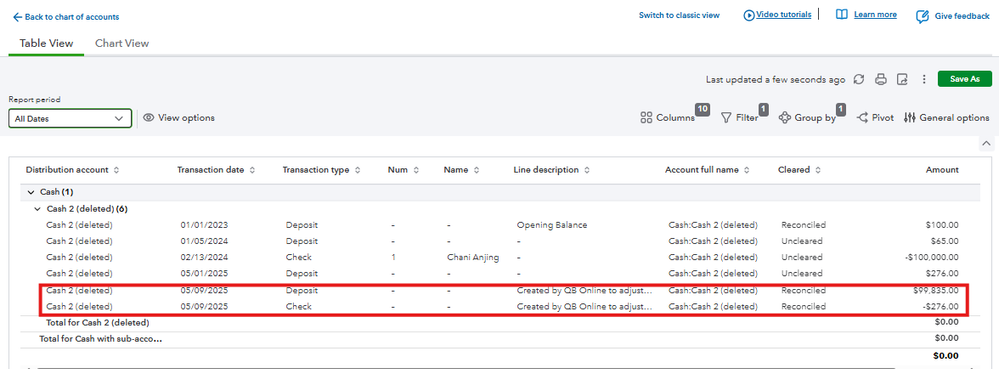Image resolution: width=999 pixels, height=369 pixels.
Task: Collapse the Cash 2 (deleted) (6) group
Action: click(38, 209)
